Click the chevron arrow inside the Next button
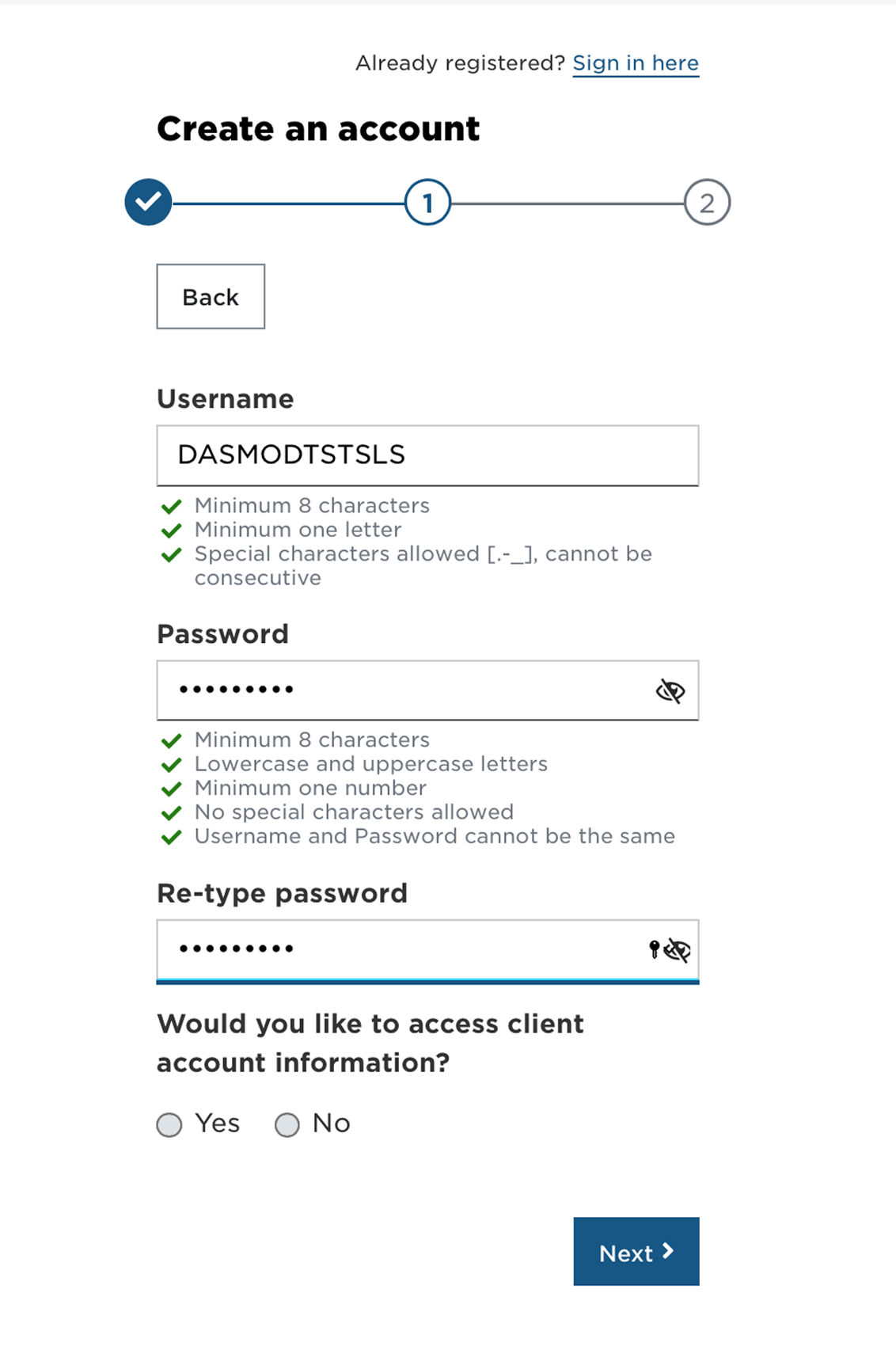The height and width of the screenshot is (1346, 896). tap(669, 1252)
